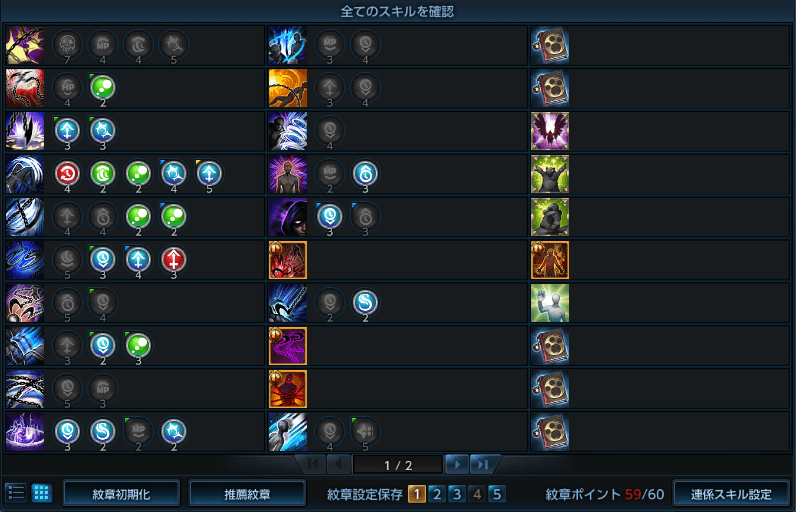Screen dimensions: 796x512
Task: Go to next page arrow
Action: click(x=456, y=464)
